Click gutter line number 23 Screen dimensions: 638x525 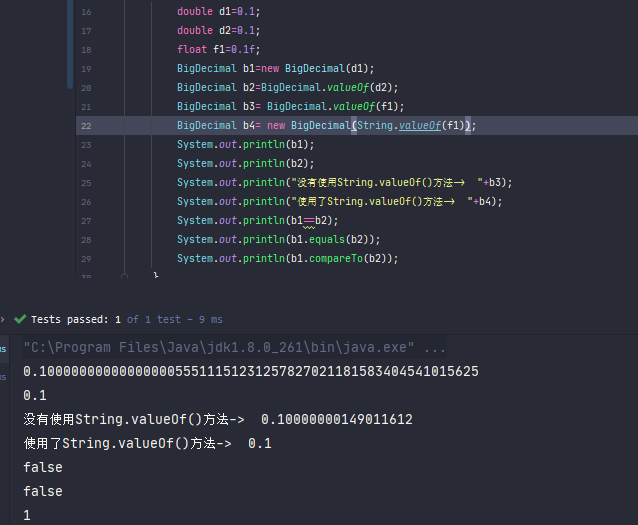(x=86, y=145)
